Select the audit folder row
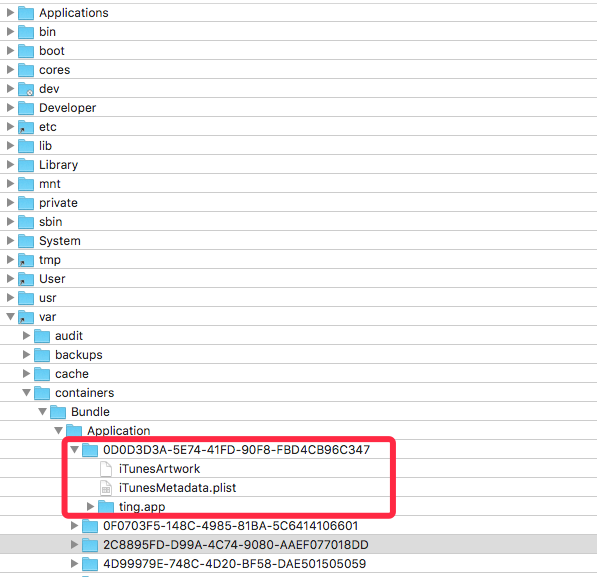This screenshot has height=577, width=597. pyautogui.click(x=298, y=336)
